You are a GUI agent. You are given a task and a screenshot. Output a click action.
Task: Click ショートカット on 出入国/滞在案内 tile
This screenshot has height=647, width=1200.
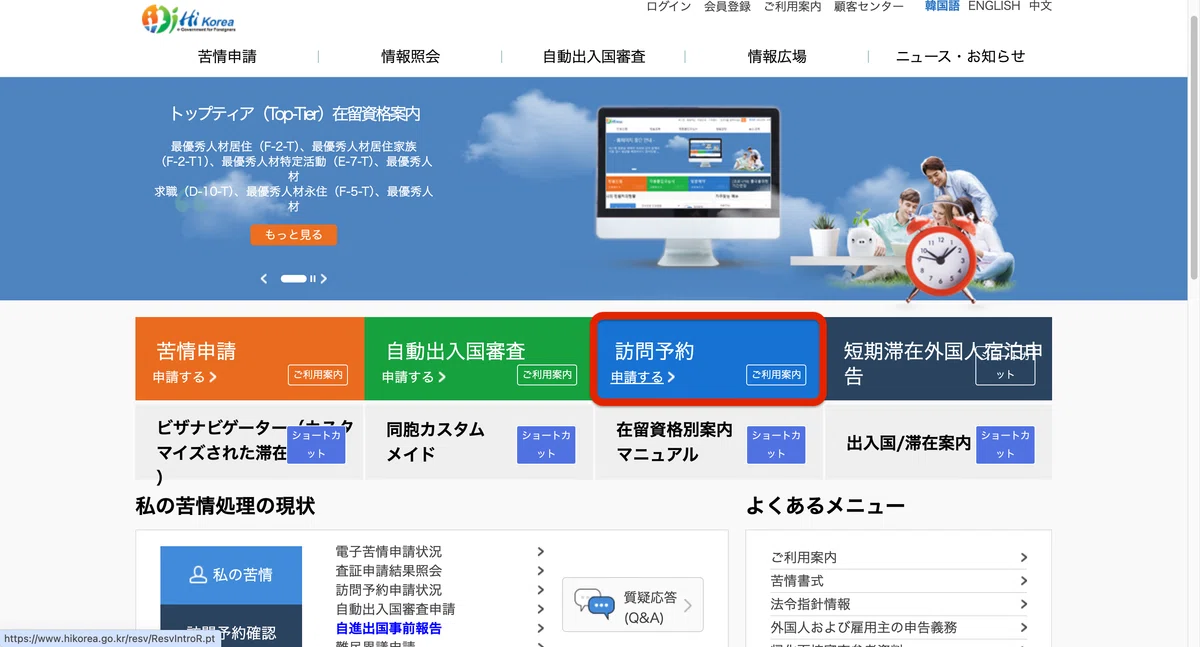click(x=1005, y=445)
